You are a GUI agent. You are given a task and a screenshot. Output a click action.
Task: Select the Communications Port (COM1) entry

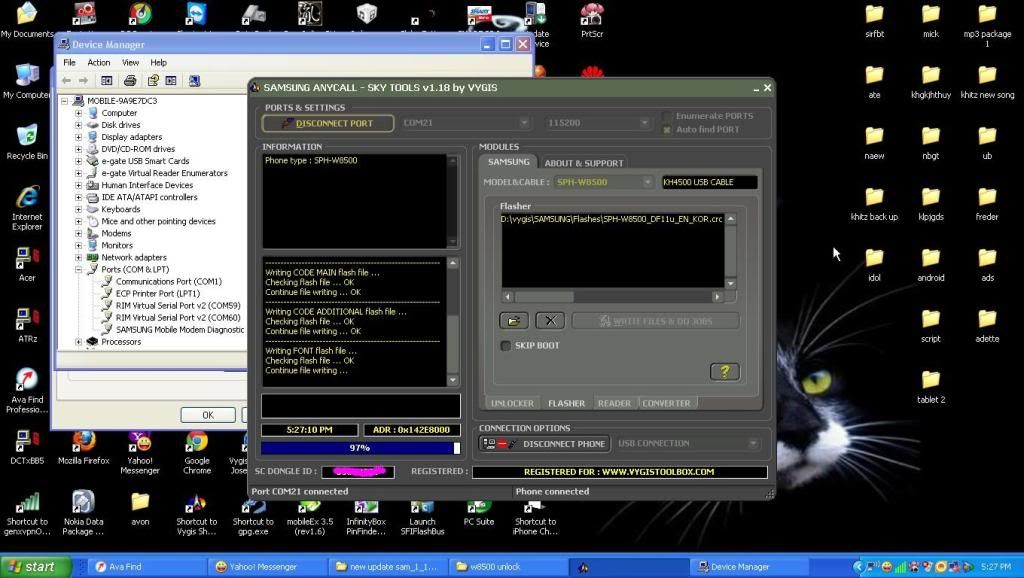pyautogui.click(x=168, y=281)
